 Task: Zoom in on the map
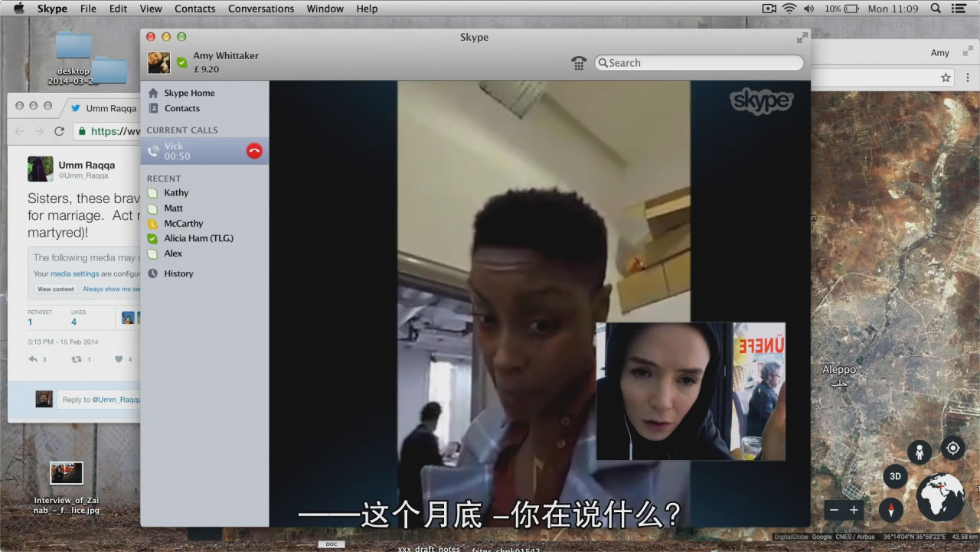pos(854,510)
